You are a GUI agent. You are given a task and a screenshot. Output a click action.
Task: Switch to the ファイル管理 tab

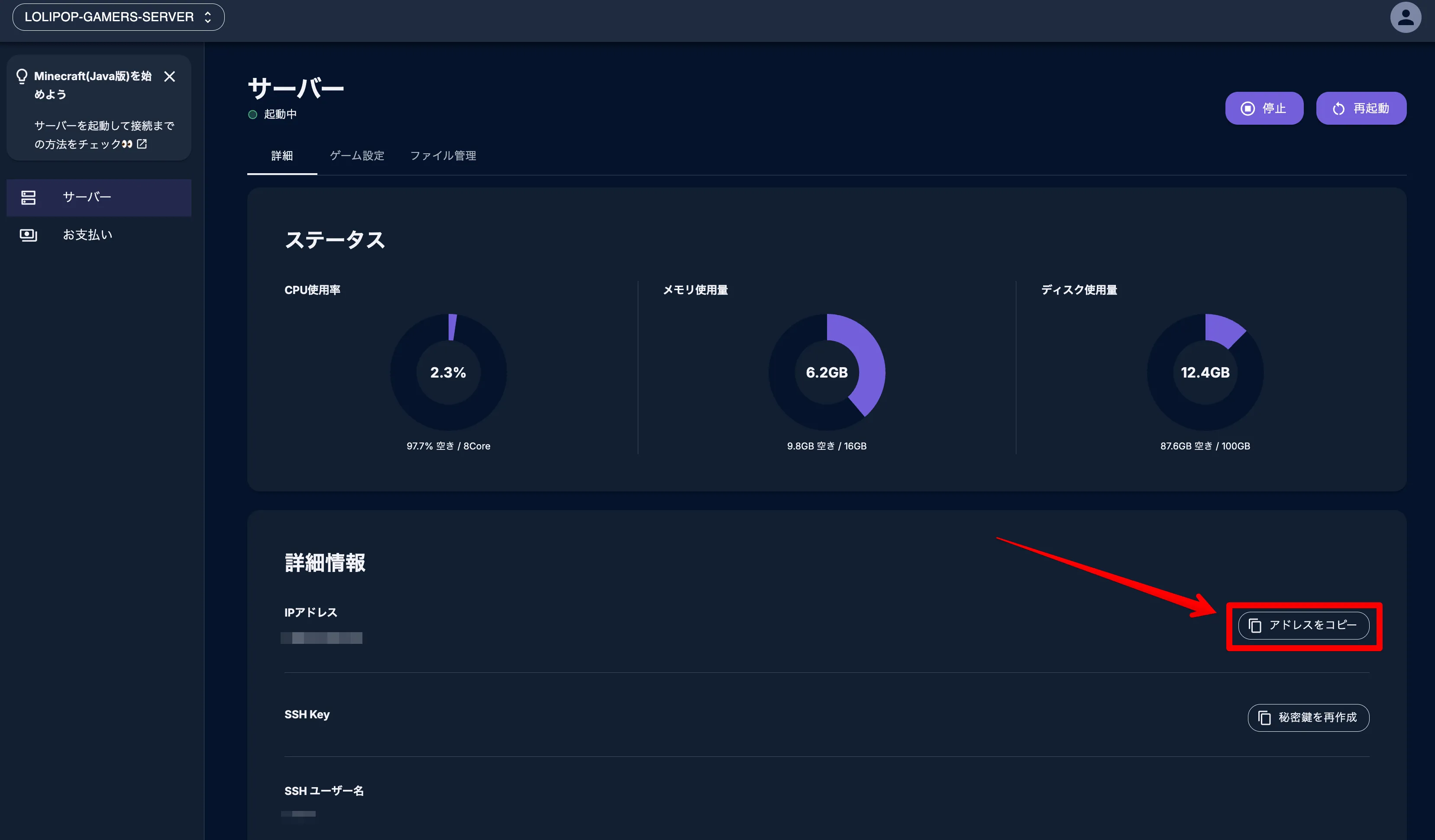[443, 155]
